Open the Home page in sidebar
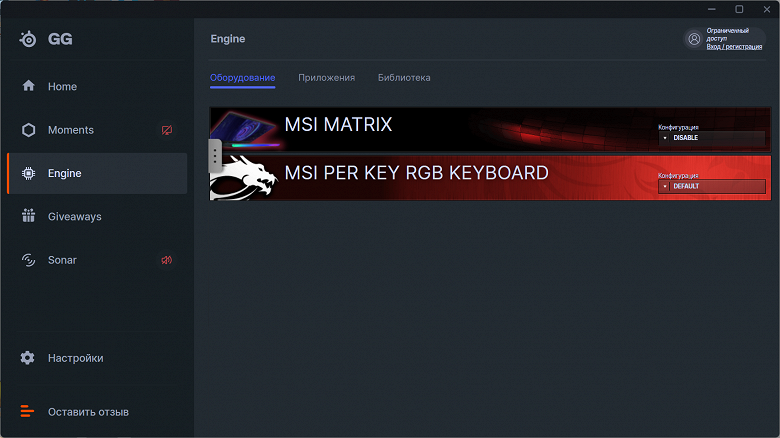 coord(97,87)
